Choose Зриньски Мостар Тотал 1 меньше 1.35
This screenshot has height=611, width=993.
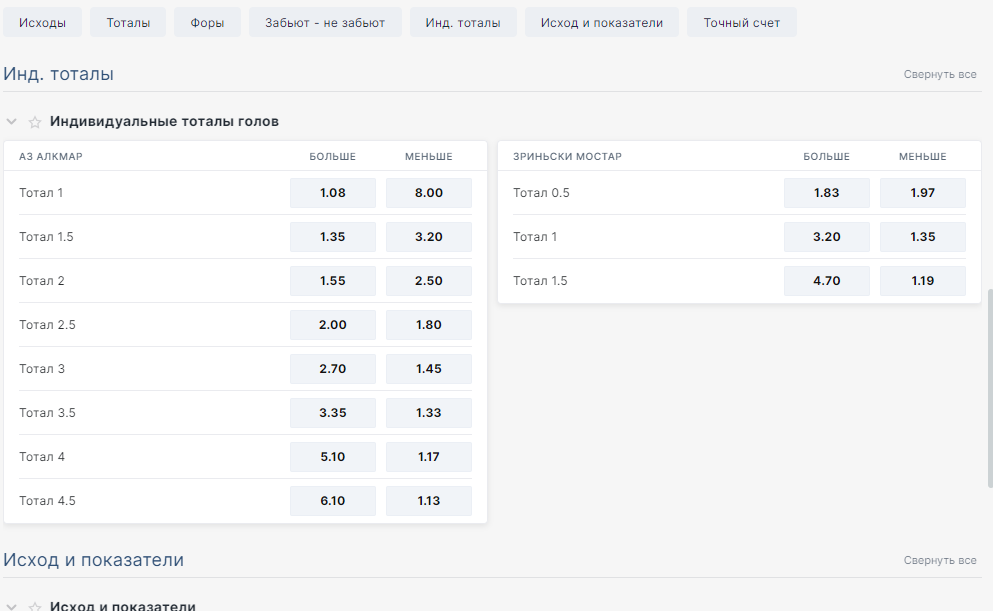[x=923, y=237]
